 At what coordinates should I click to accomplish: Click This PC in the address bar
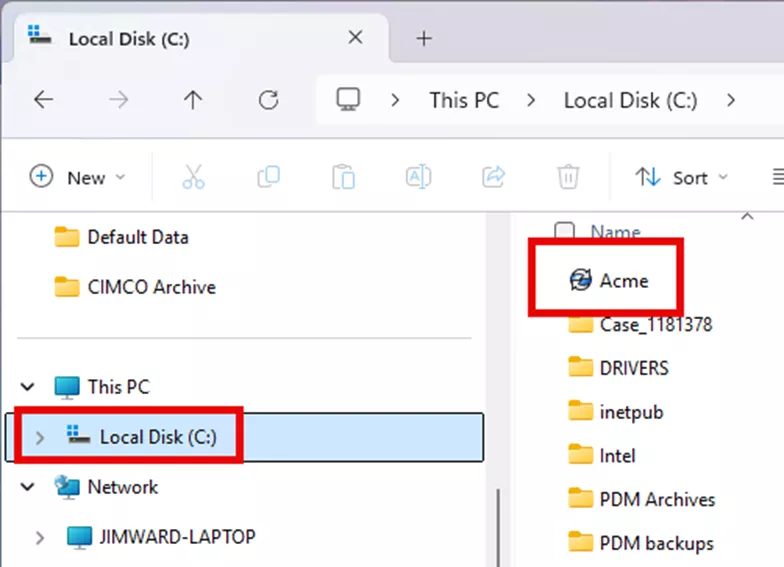pos(464,100)
